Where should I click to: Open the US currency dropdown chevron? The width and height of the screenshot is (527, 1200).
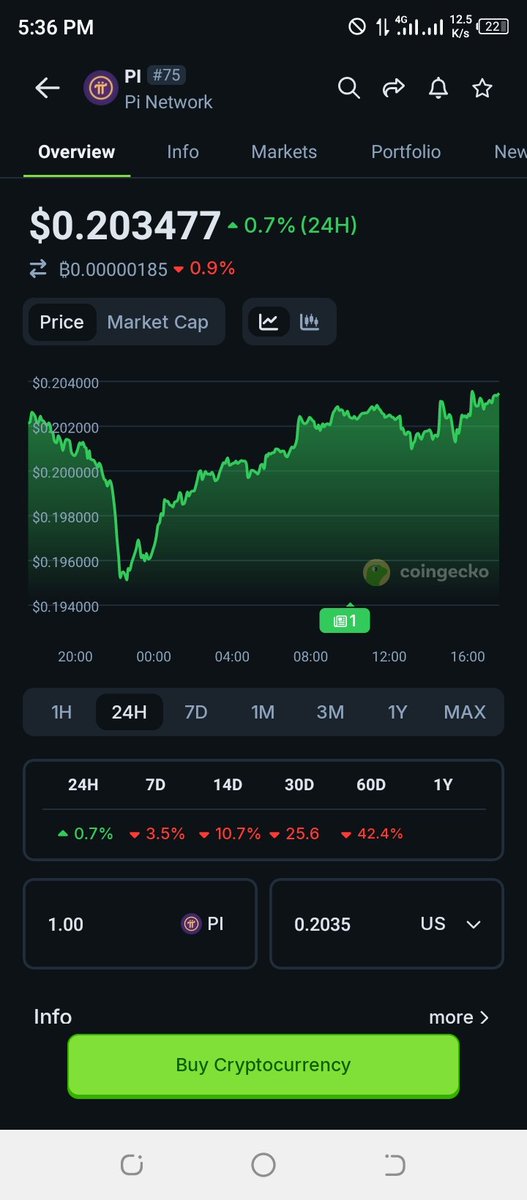click(x=474, y=924)
